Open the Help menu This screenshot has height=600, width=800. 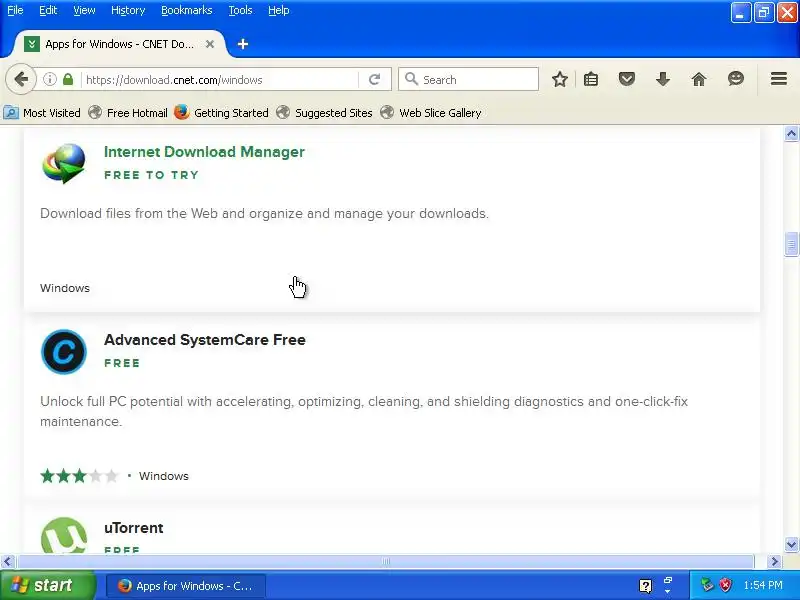[x=279, y=10]
